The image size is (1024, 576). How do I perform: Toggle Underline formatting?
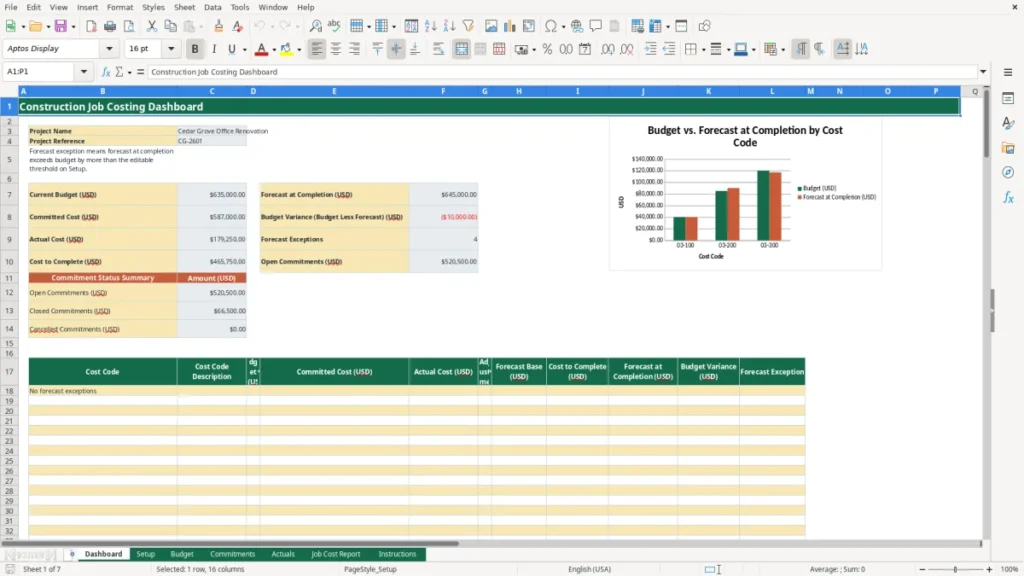(232, 49)
